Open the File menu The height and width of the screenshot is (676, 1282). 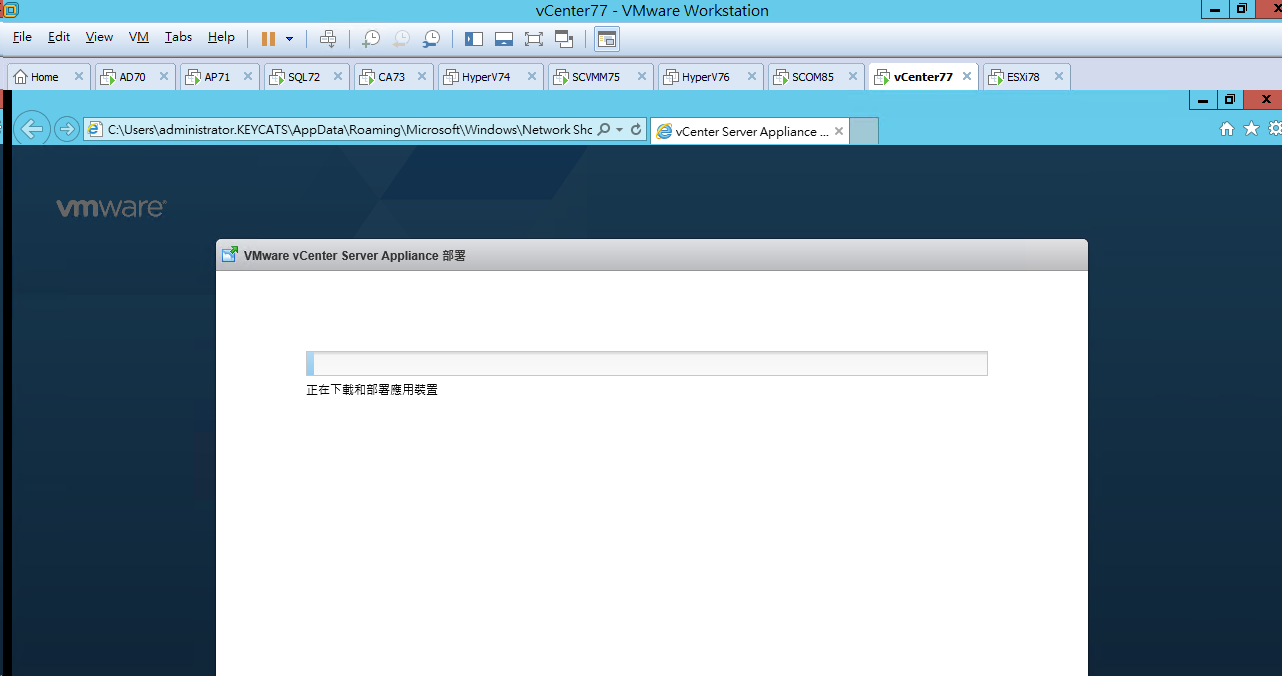pos(22,37)
